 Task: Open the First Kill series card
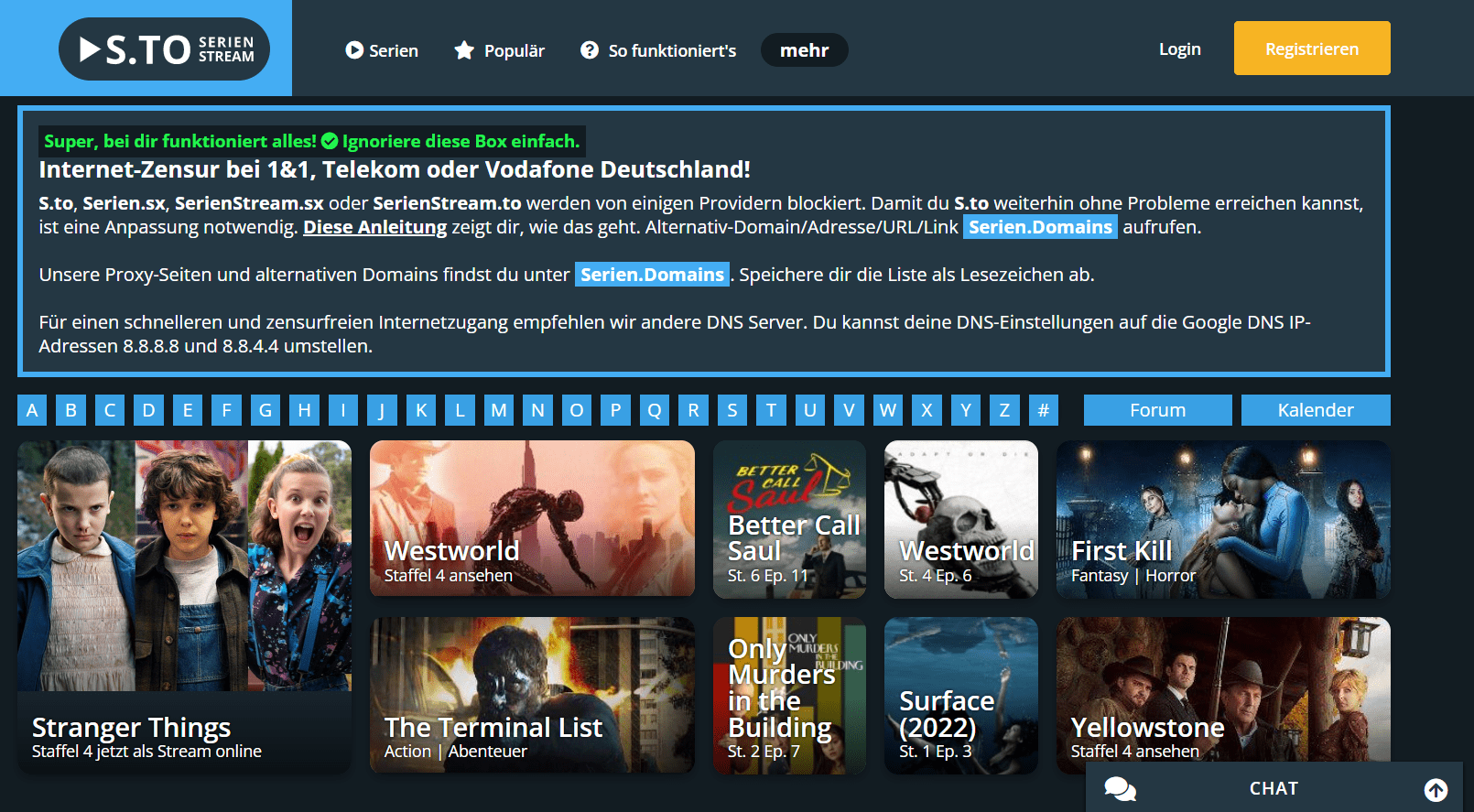pos(1223,519)
